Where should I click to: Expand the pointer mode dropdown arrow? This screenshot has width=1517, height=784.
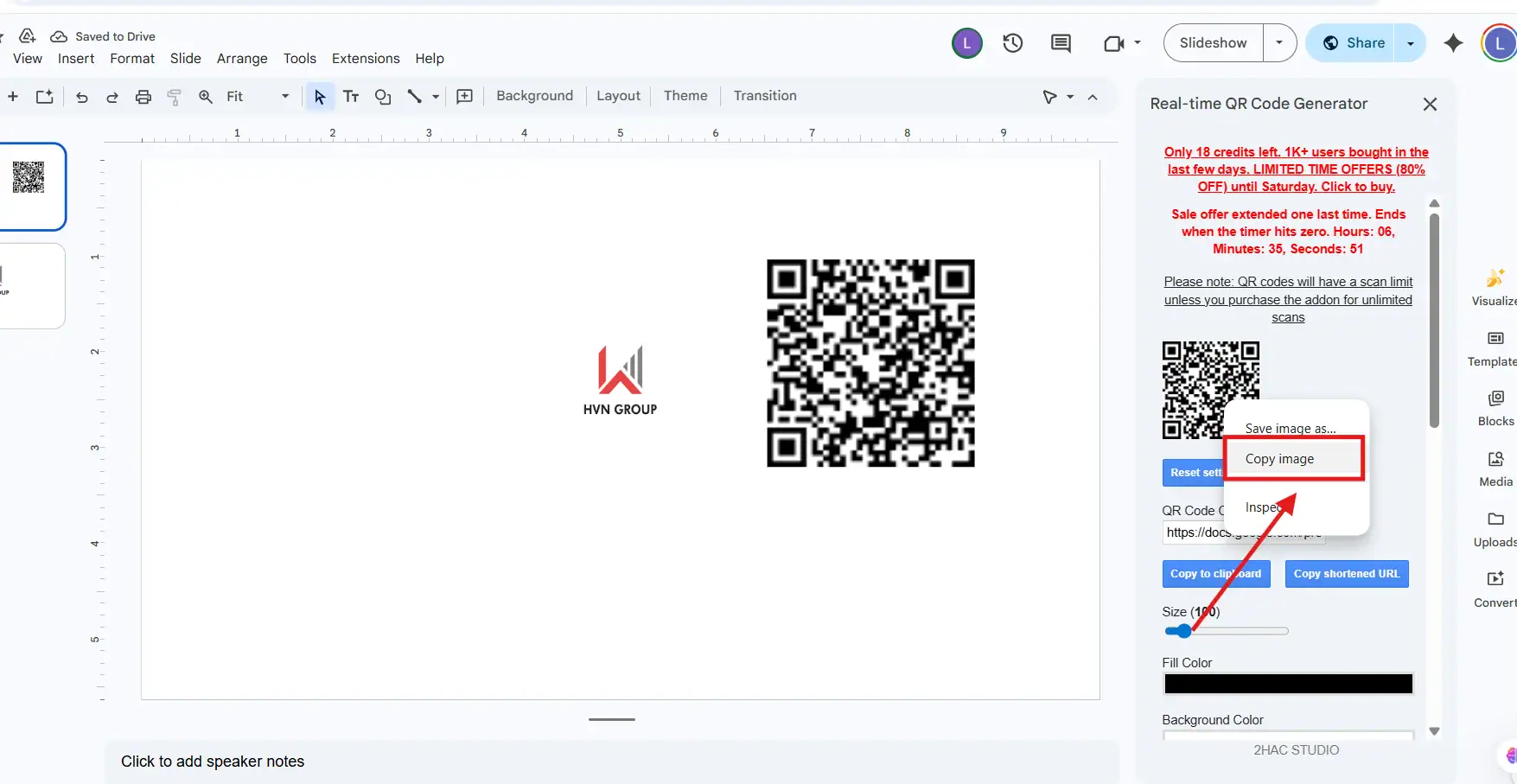pyautogui.click(x=1070, y=97)
